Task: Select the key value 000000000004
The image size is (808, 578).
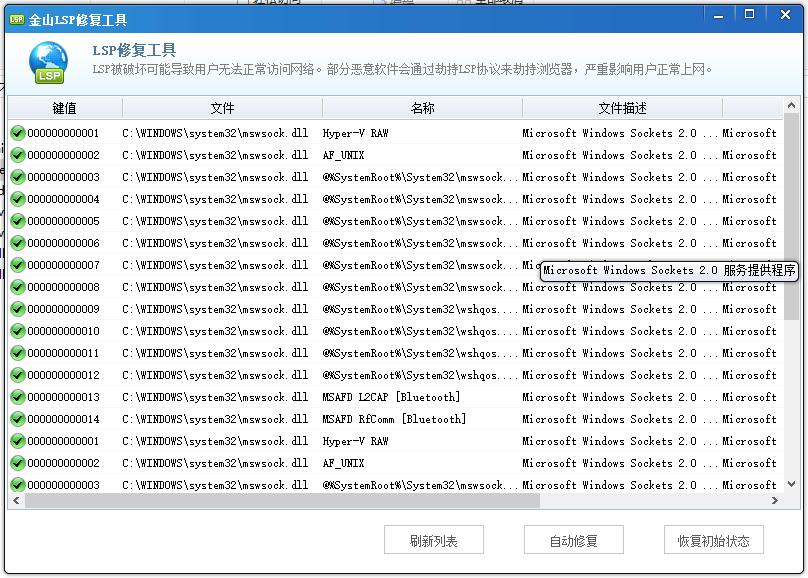Action: pos(63,199)
